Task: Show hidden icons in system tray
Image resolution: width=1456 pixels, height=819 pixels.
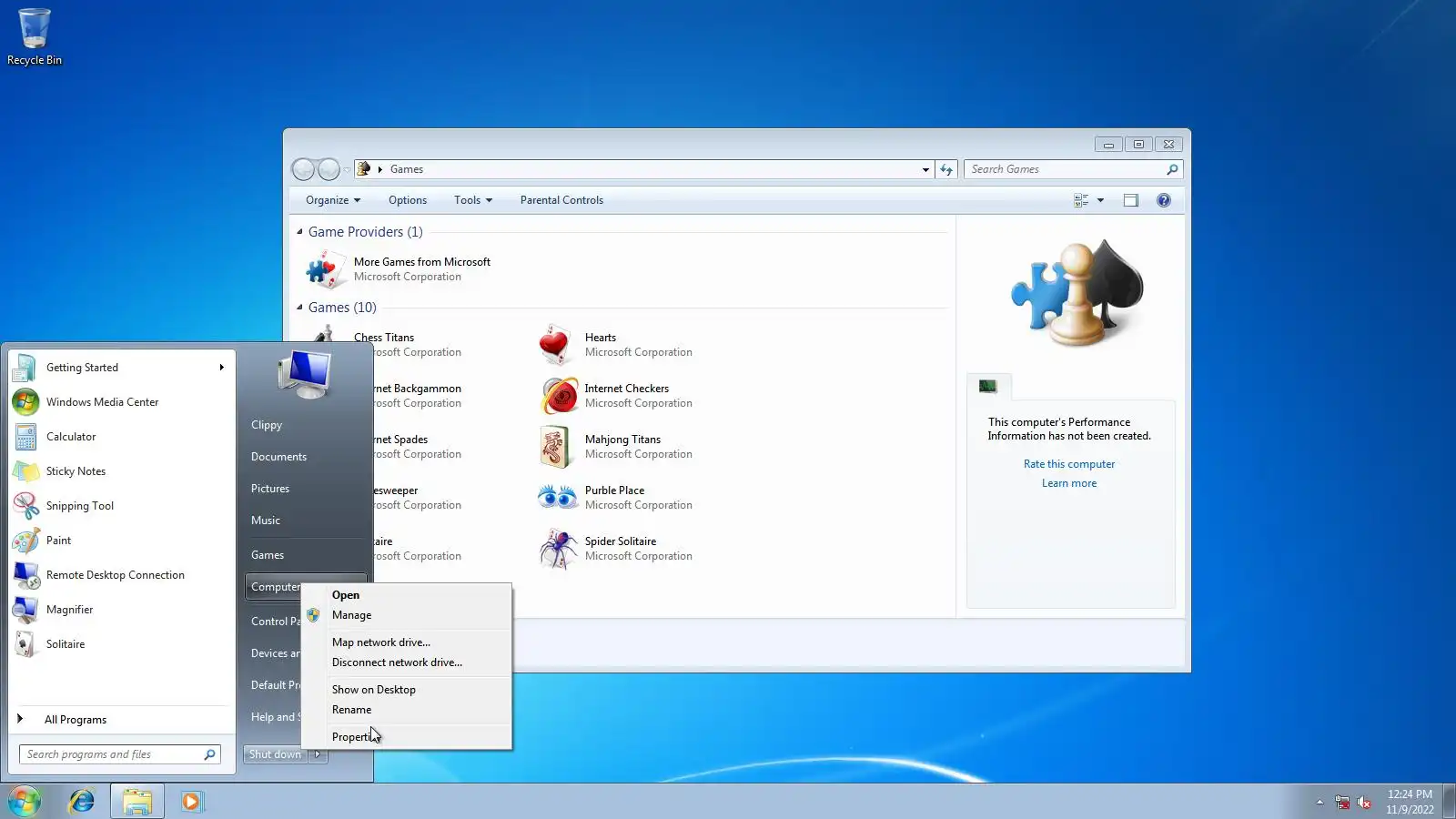Action: [1319, 802]
